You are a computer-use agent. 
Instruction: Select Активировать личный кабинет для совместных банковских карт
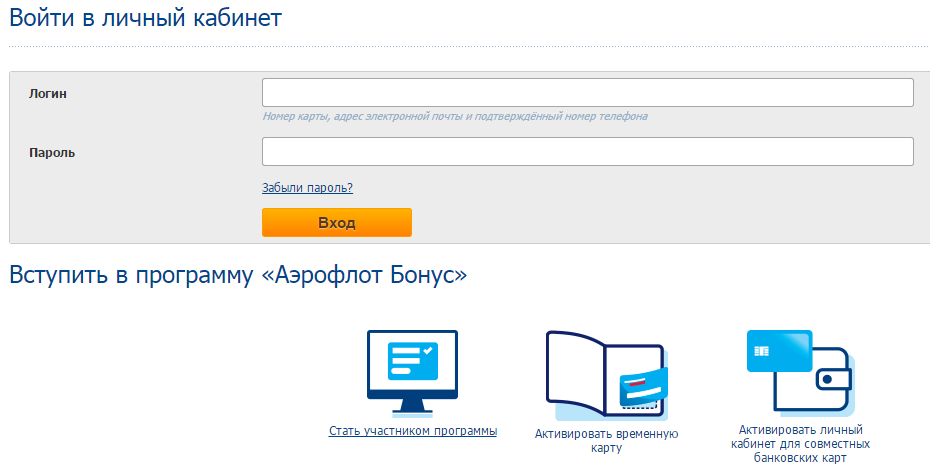point(800,444)
